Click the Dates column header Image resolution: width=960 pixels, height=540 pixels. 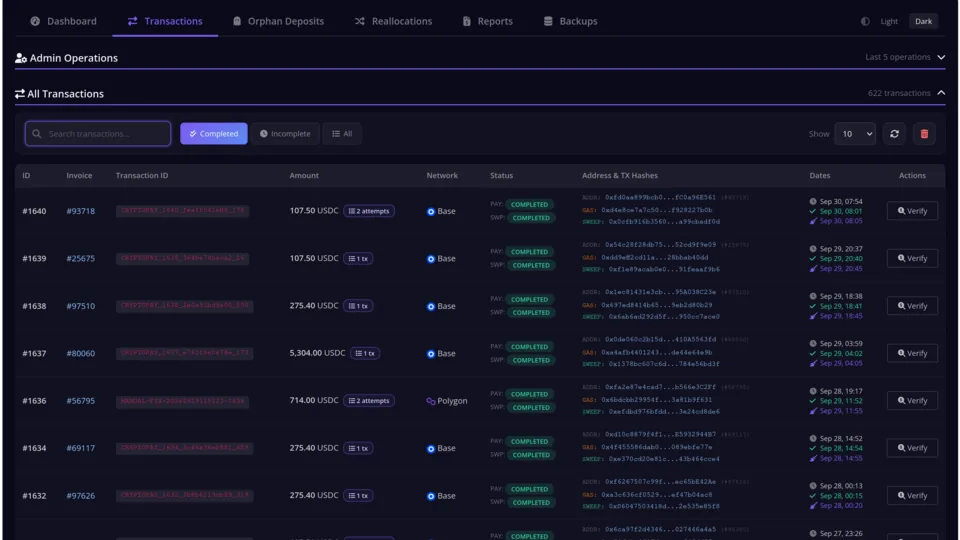click(x=820, y=175)
